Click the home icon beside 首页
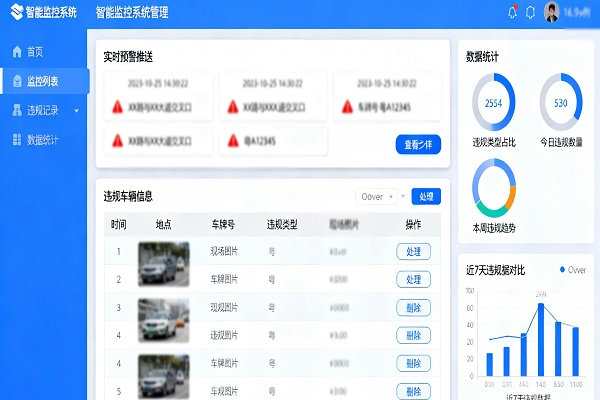Screen dimensions: 600x400 pos(16,51)
